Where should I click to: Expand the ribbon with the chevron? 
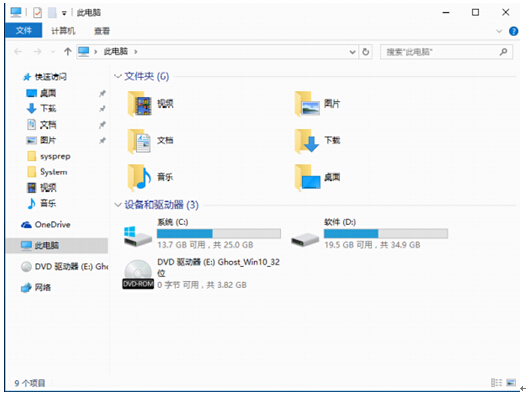point(499,31)
